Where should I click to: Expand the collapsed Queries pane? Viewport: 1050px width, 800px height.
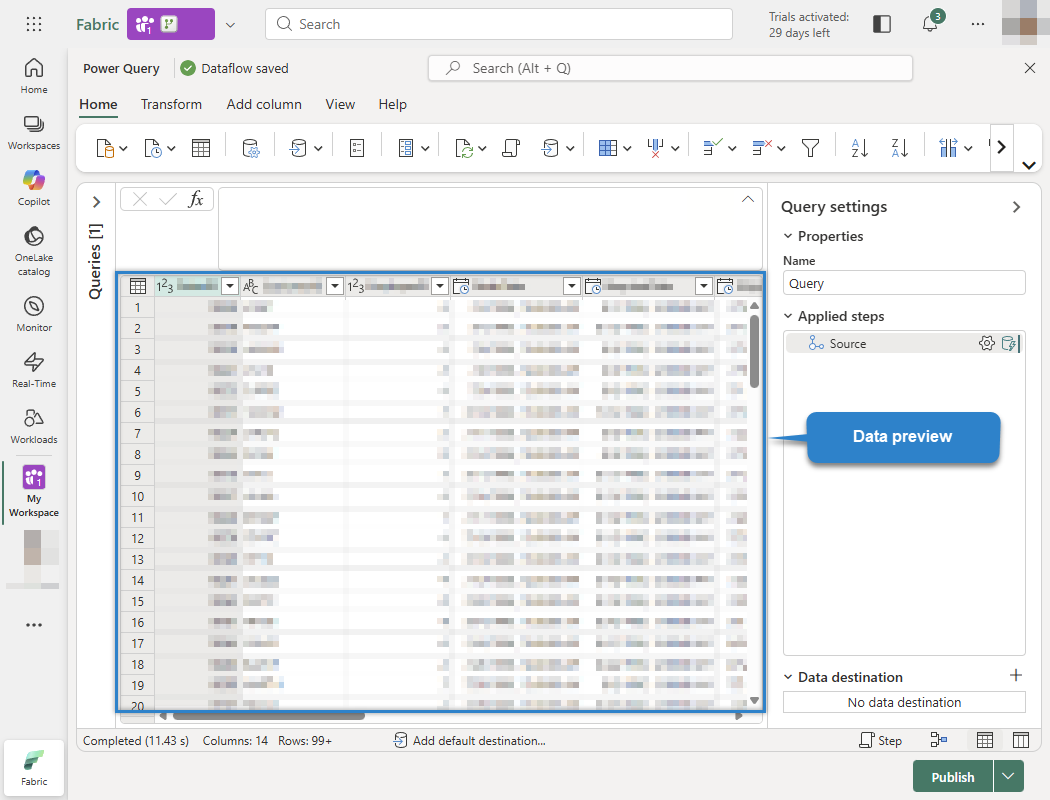tap(96, 201)
